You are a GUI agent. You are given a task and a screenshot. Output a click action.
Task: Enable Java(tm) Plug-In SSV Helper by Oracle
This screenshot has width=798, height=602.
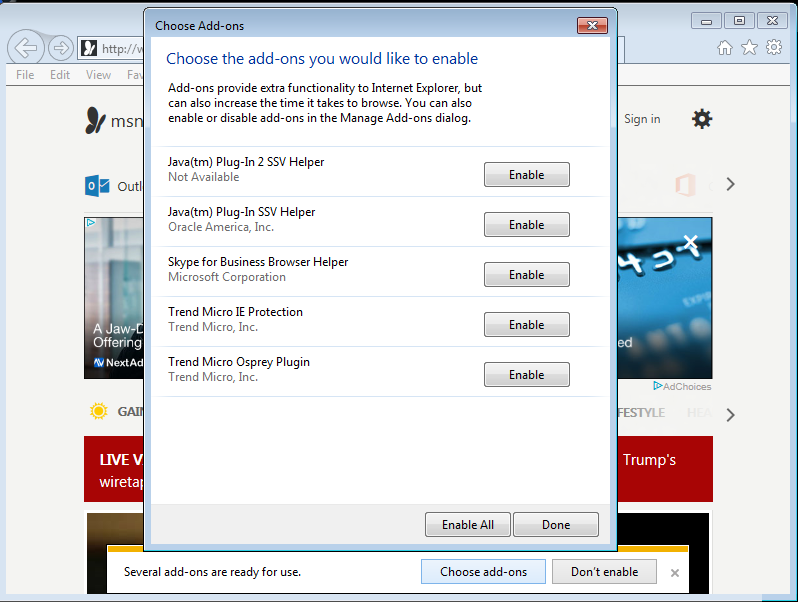pos(527,224)
